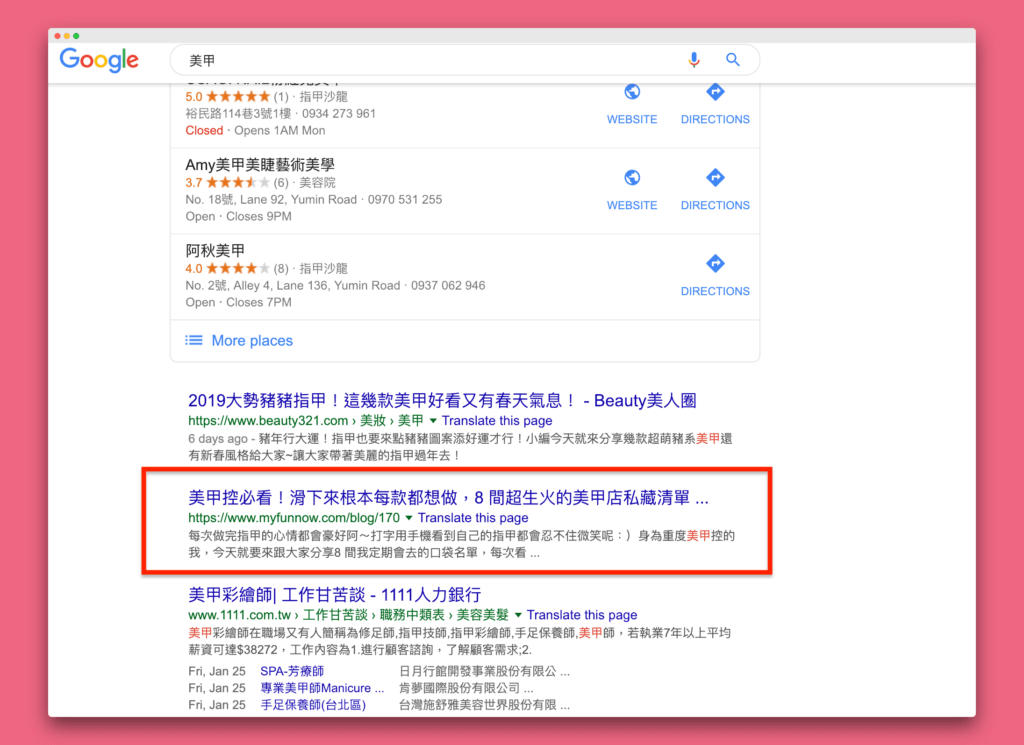The width and height of the screenshot is (1024, 745).
Task: Click the list icon beside More places
Action: [x=193, y=340]
